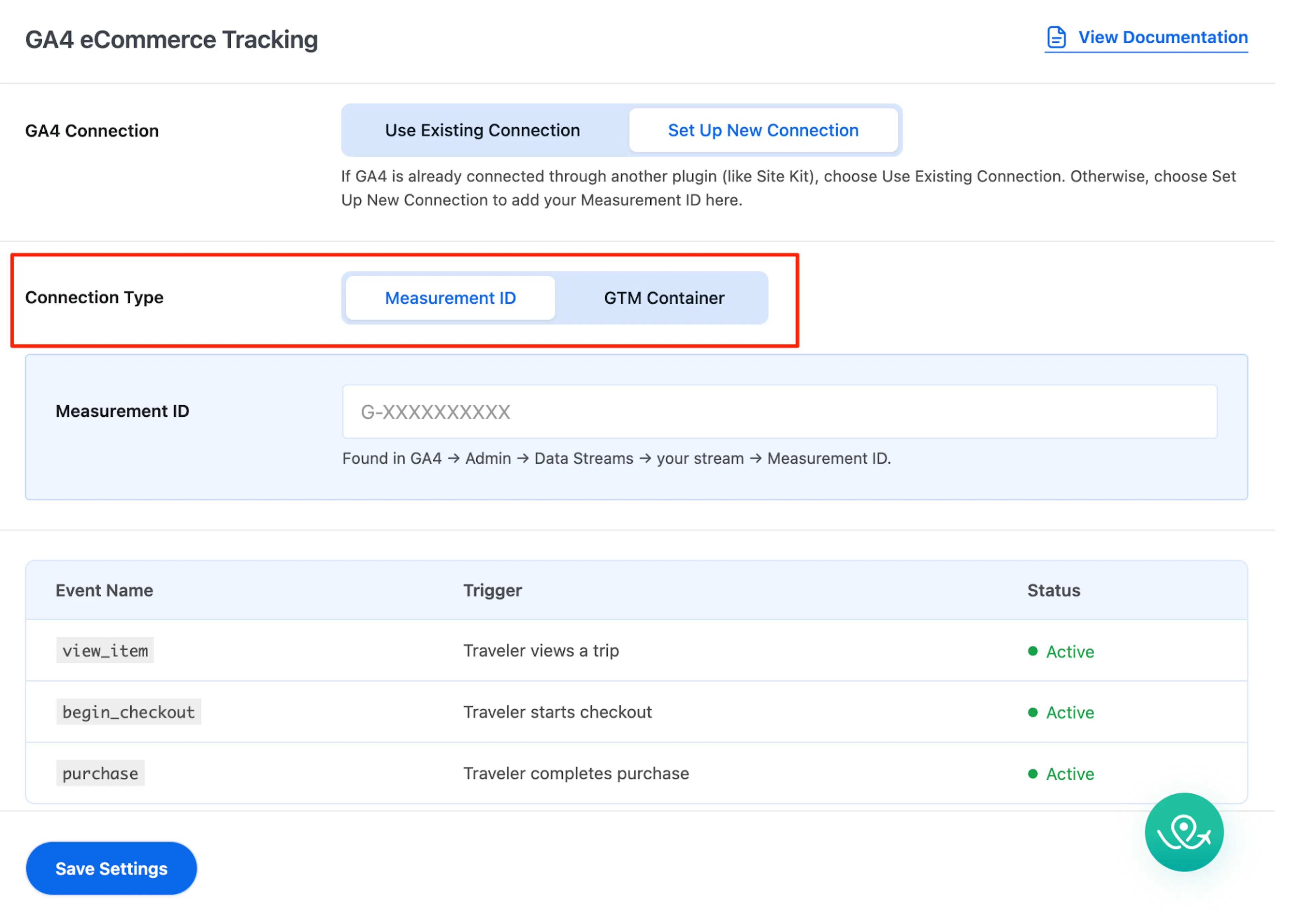Click the view_item event name tag

(105, 650)
